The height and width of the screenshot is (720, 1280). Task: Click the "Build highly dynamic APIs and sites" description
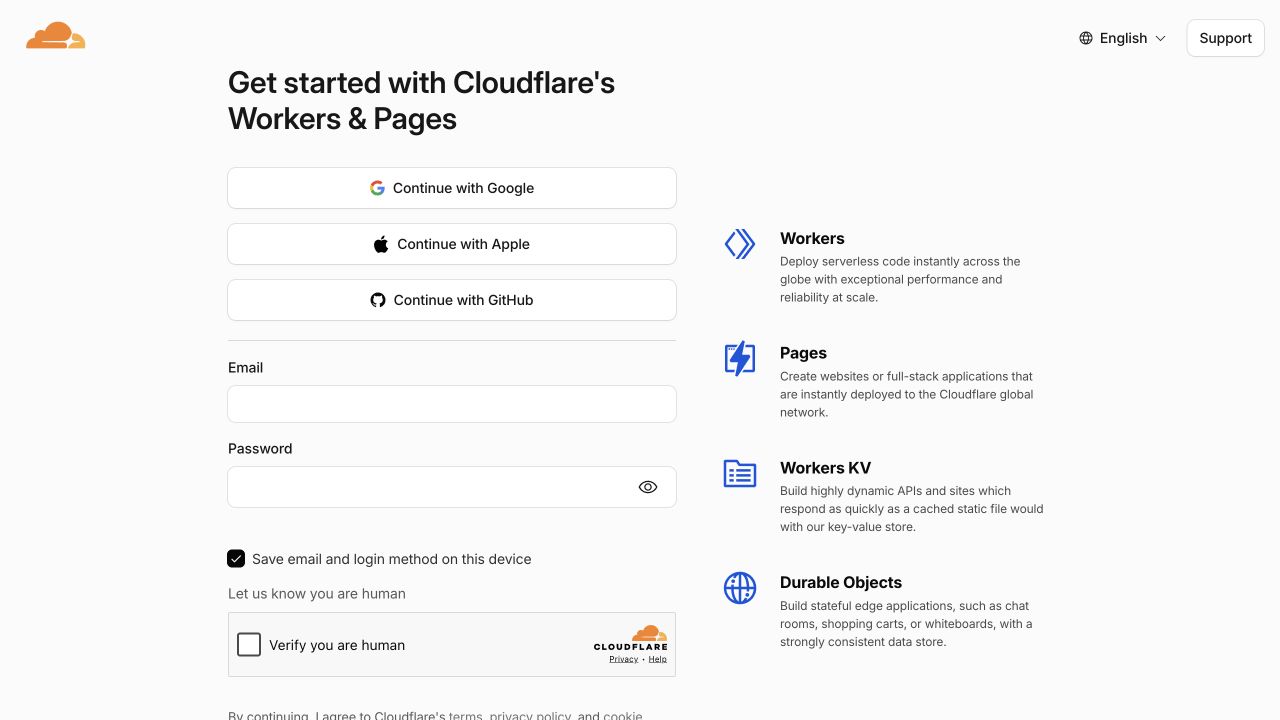912,509
